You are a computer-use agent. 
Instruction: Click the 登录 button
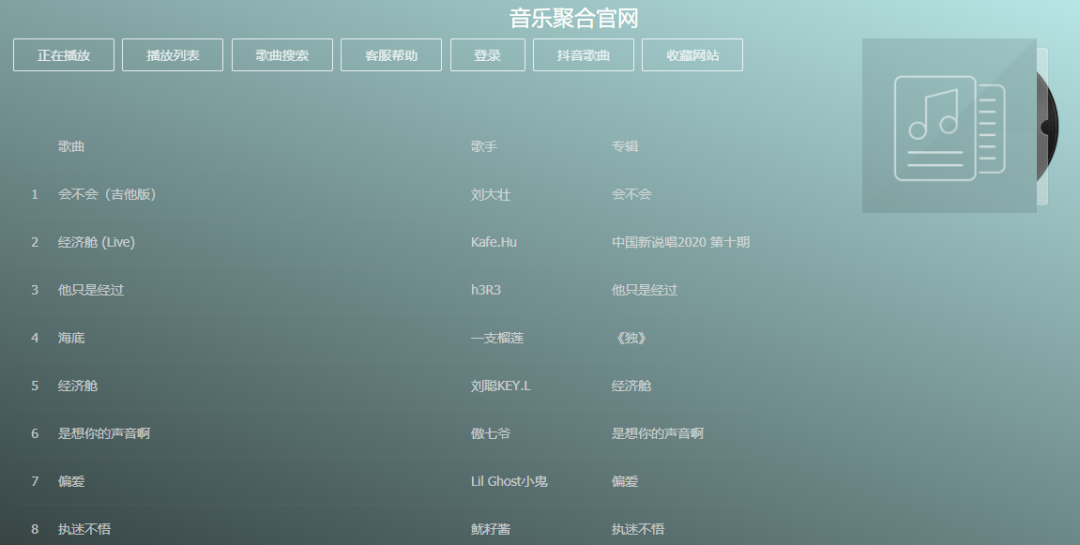tap(488, 55)
